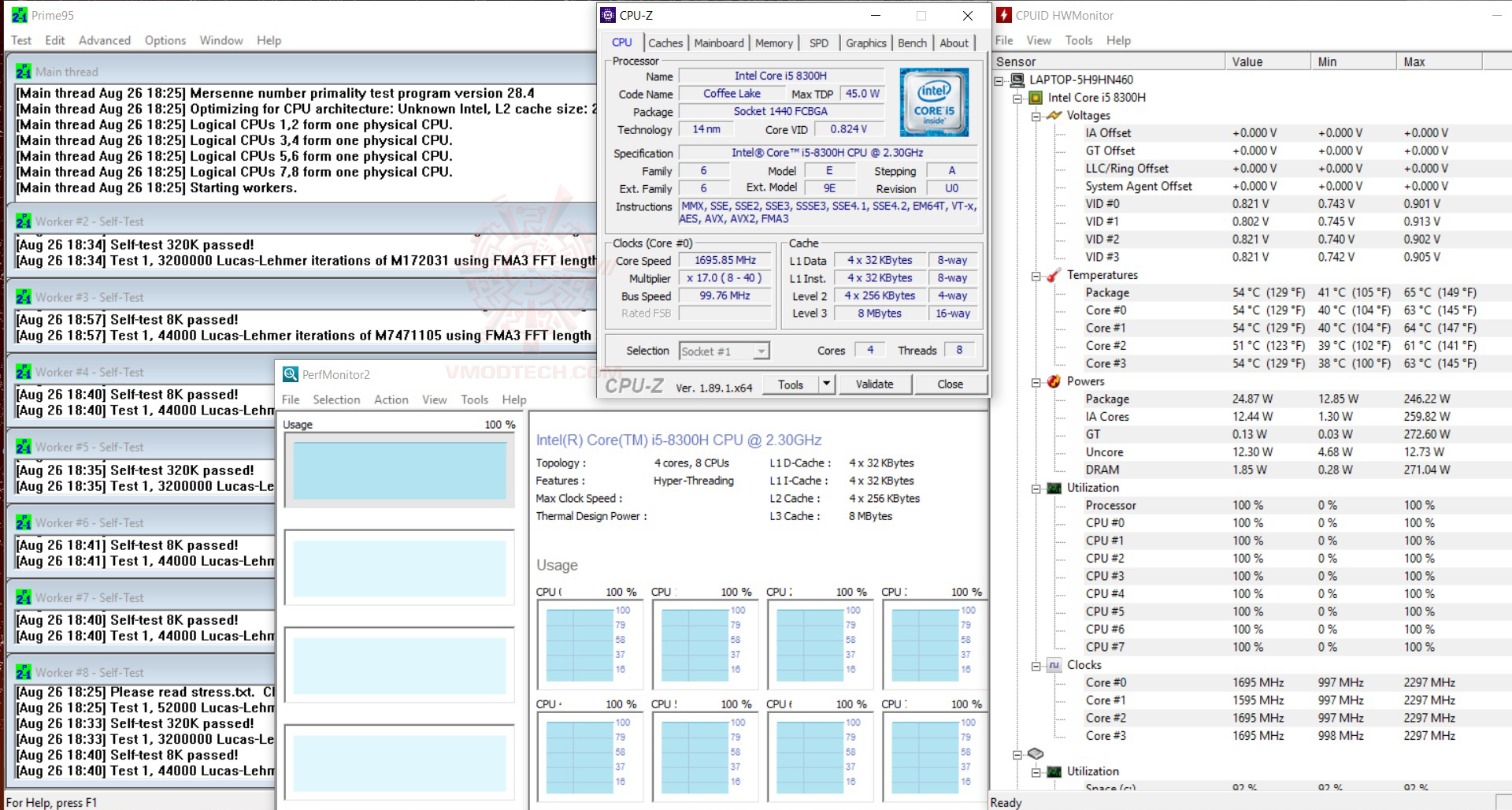Open the Caches tab in CPU-Z
1512x810 pixels.
coord(665,43)
